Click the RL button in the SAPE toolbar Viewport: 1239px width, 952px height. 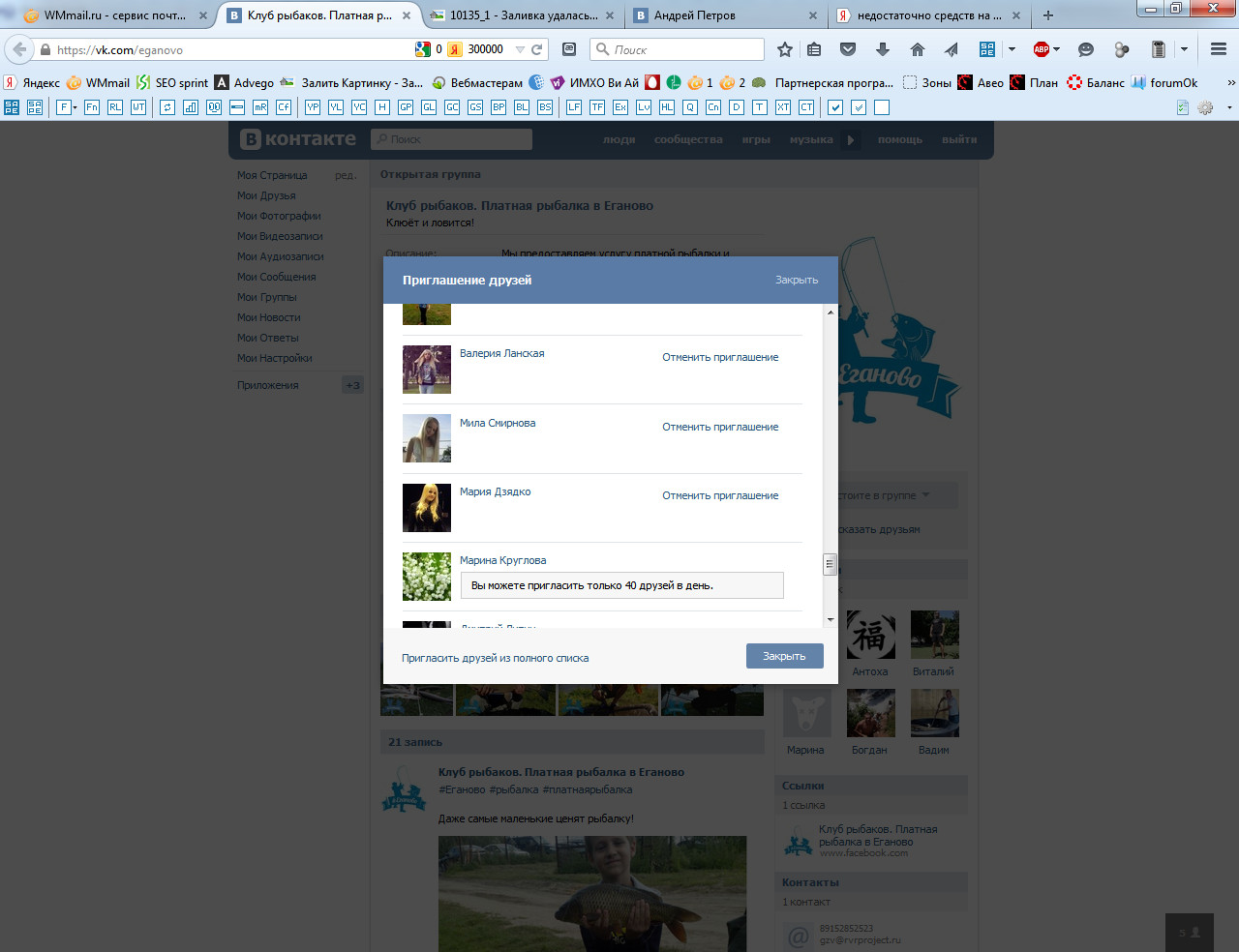pos(115,107)
